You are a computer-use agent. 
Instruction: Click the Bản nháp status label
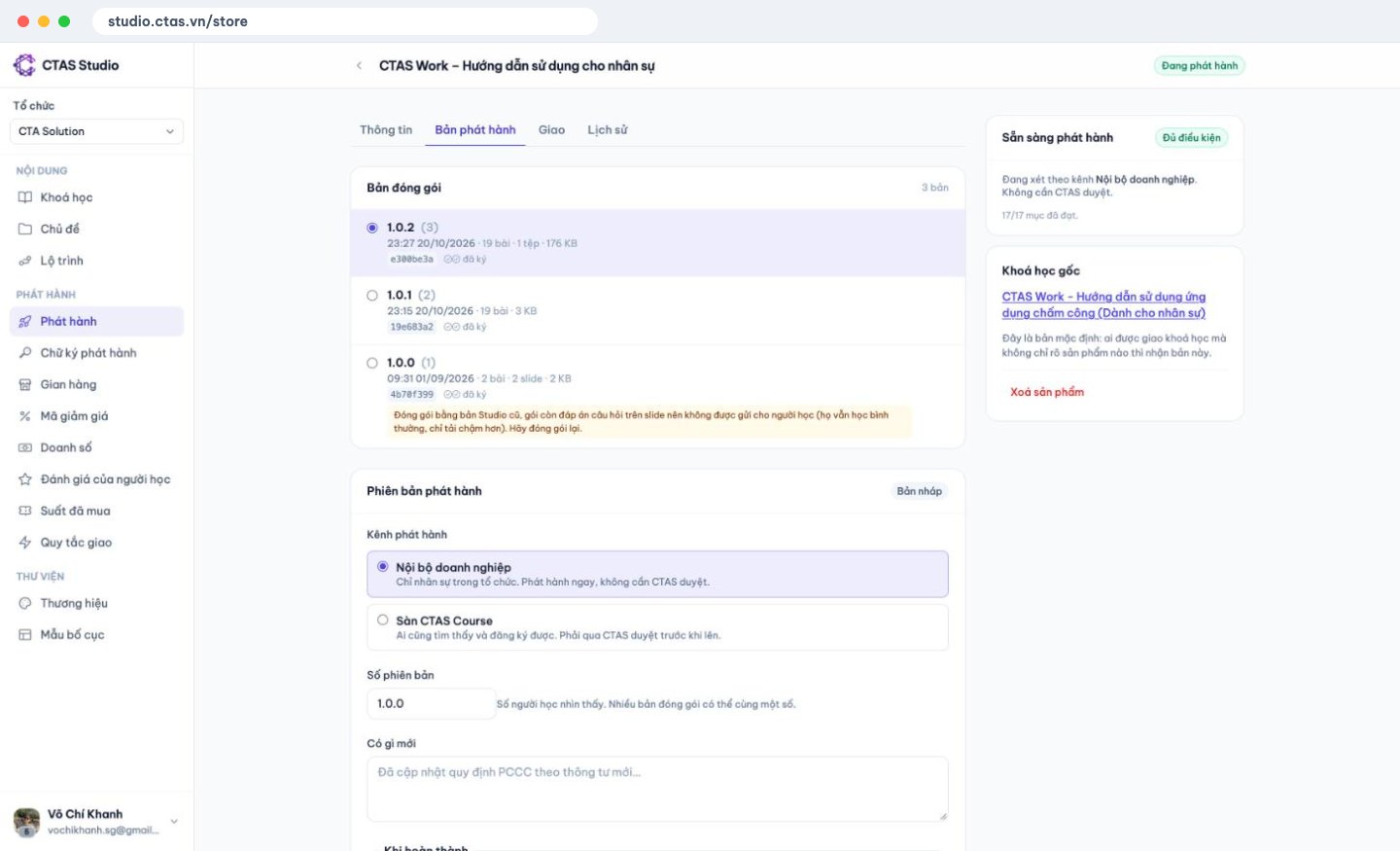click(x=920, y=491)
